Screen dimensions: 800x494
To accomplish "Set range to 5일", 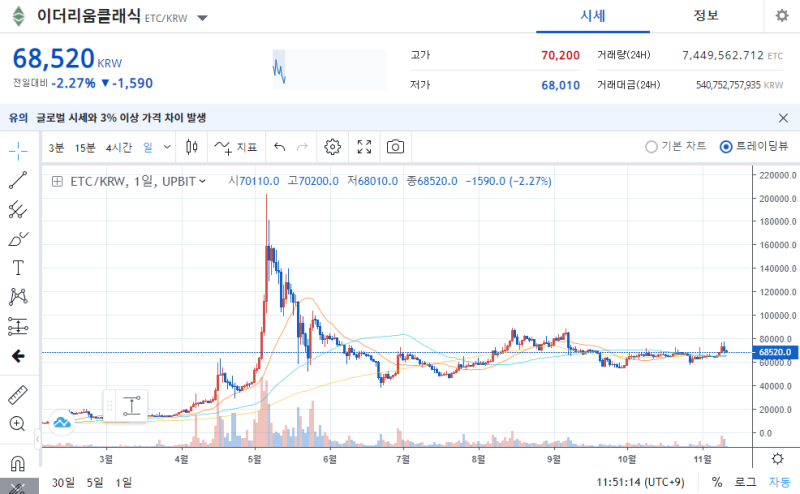I will 95,482.
